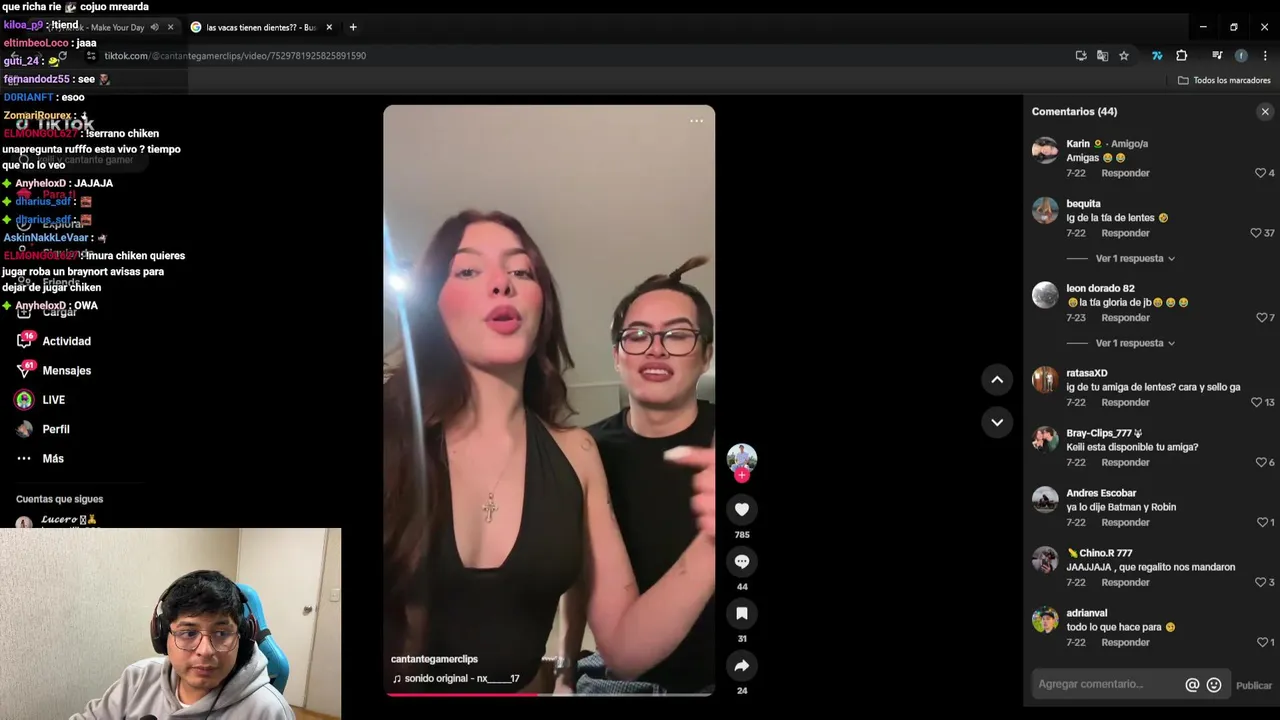The width and height of the screenshot is (1280, 720).
Task: Open 'Todos los marcadores' bookmarks folder
Action: [x=1224, y=80]
